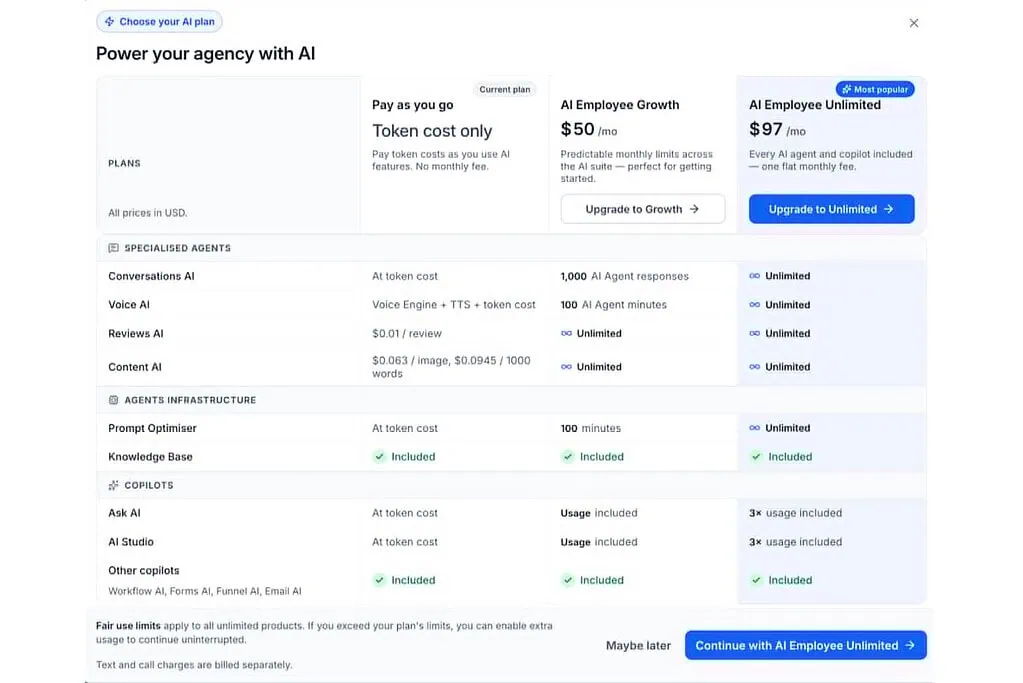Click arrow icon in the Continue button
1023x683 pixels.
[910, 645]
